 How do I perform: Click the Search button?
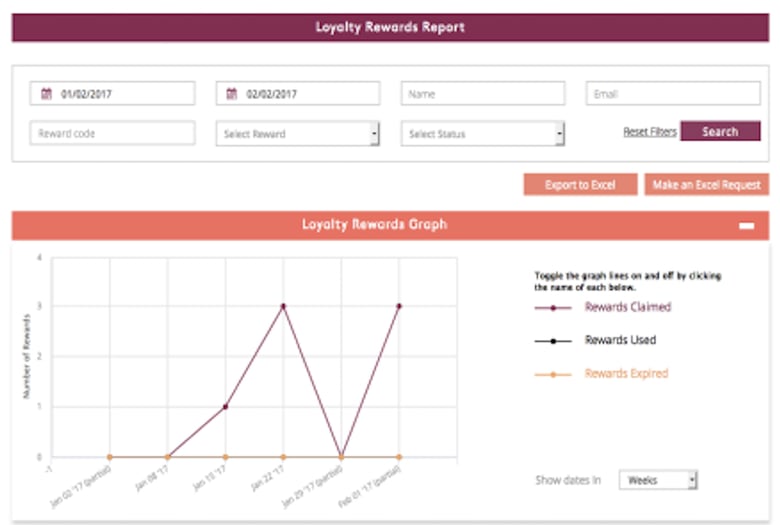click(x=720, y=132)
